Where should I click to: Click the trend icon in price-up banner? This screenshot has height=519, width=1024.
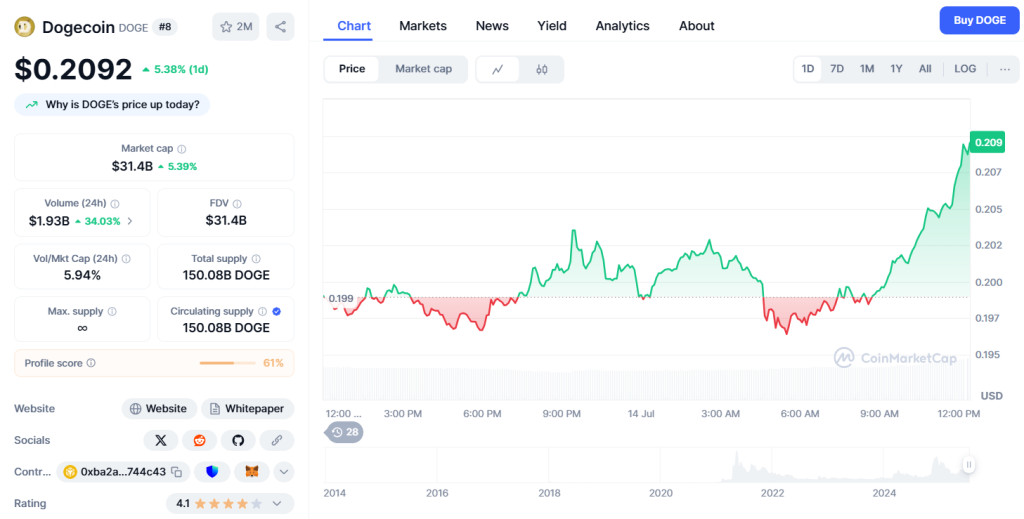tap(31, 104)
